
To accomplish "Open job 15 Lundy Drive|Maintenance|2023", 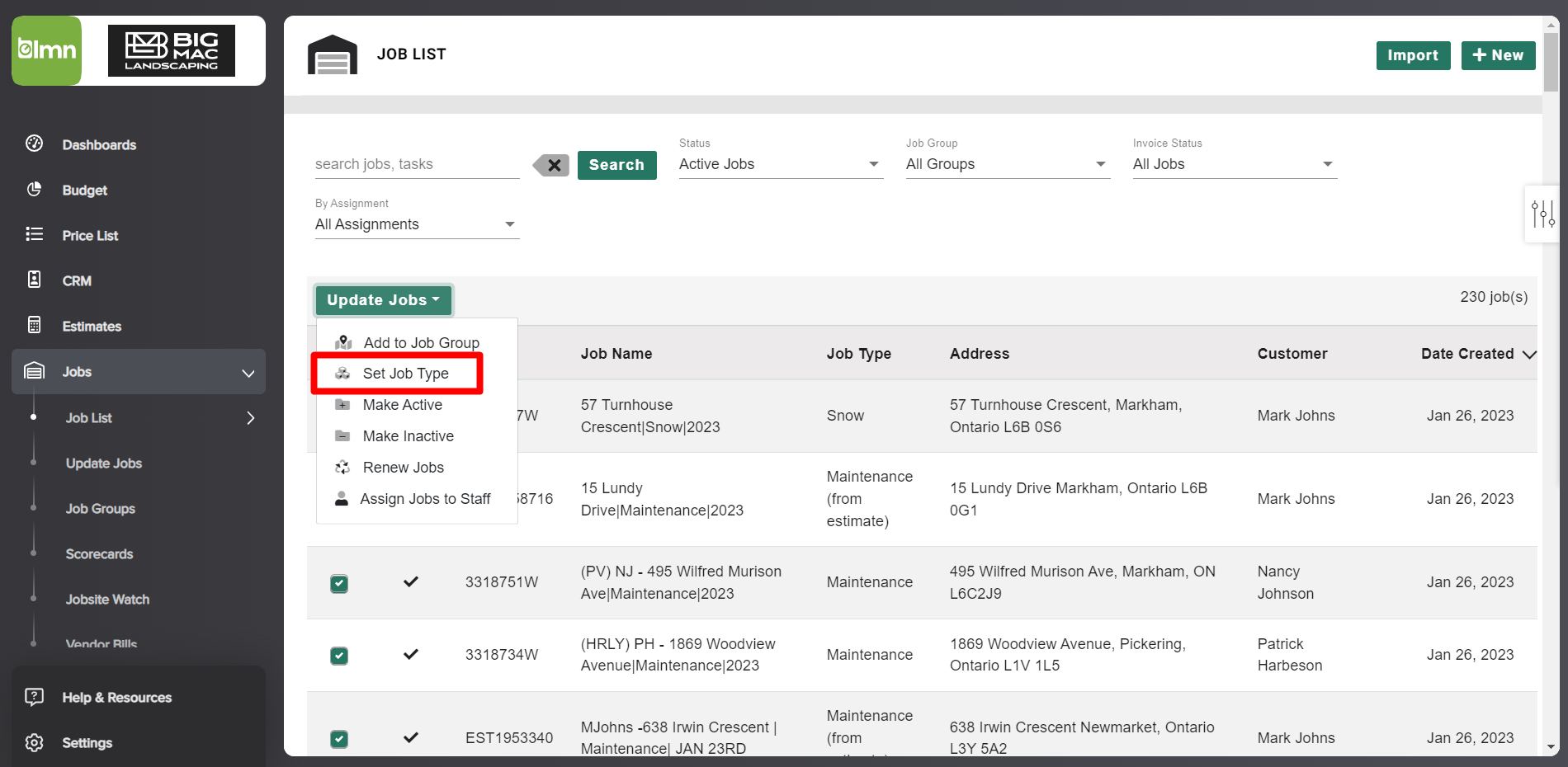I will [x=662, y=499].
